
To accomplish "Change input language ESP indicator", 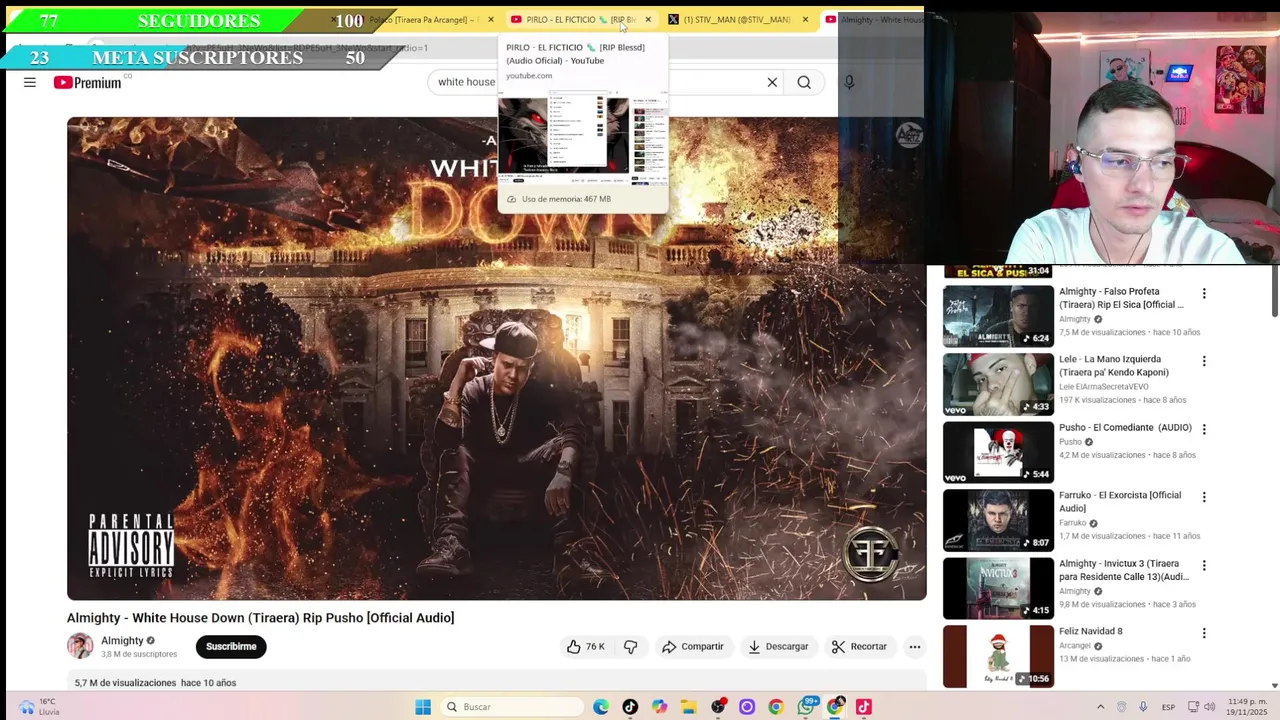I will click(1168, 707).
